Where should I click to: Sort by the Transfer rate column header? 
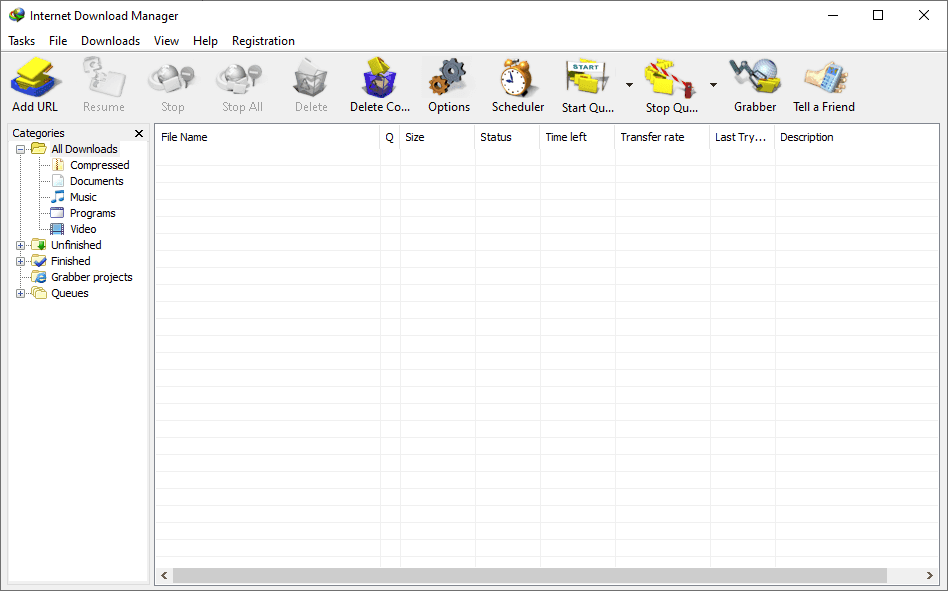[663, 137]
